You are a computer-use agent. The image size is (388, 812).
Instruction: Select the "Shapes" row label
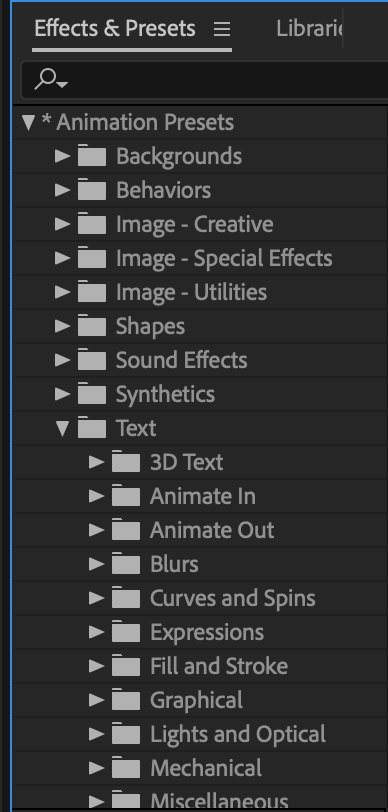coord(150,327)
